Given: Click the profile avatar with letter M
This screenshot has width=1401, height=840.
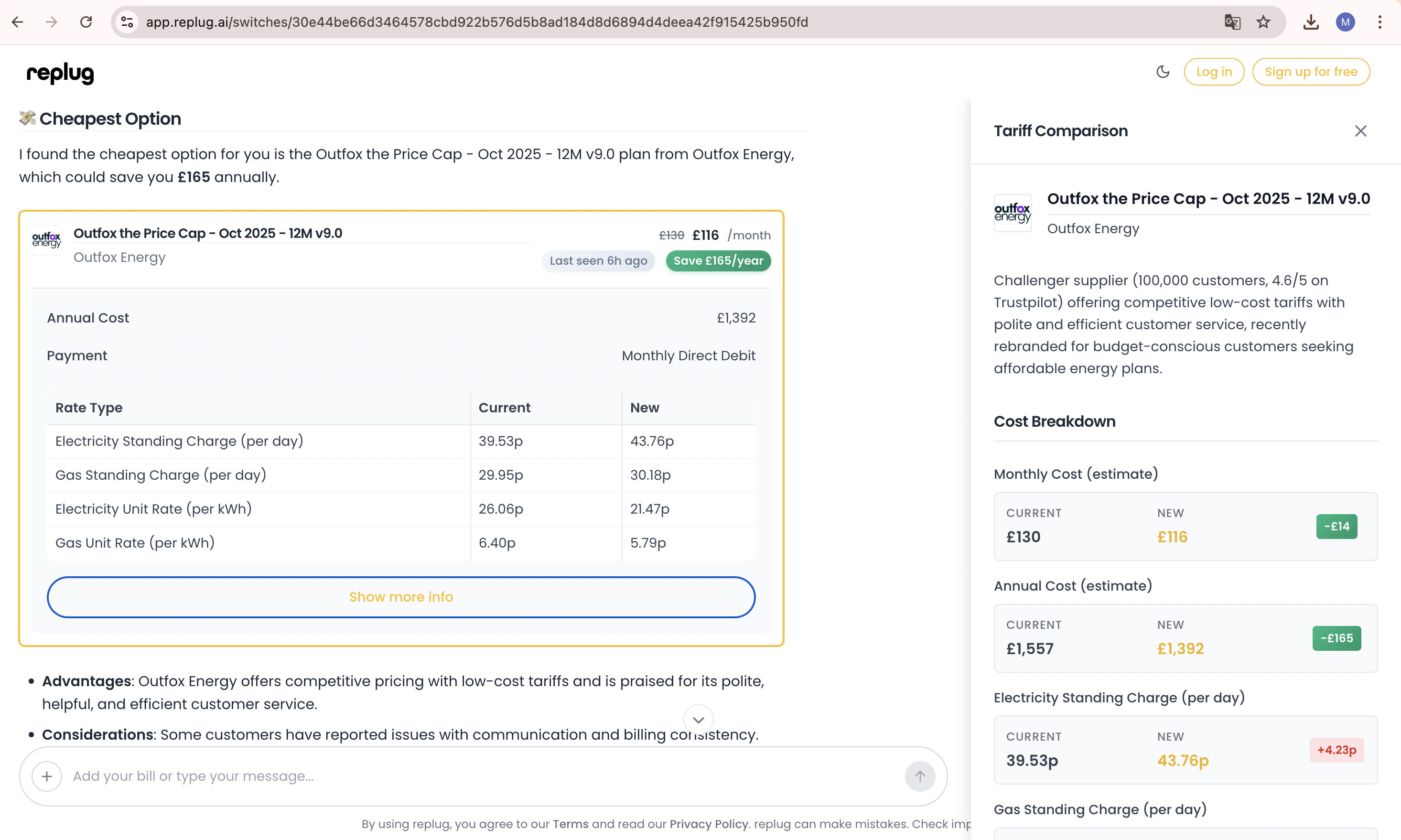Looking at the screenshot, I should 1346,22.
